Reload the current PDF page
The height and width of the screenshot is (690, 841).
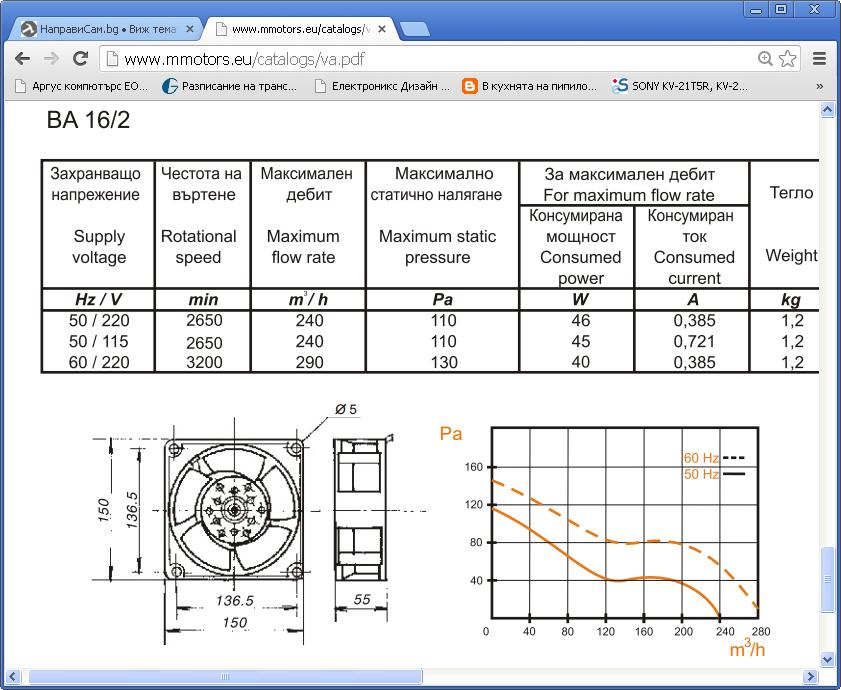(81, 59)
